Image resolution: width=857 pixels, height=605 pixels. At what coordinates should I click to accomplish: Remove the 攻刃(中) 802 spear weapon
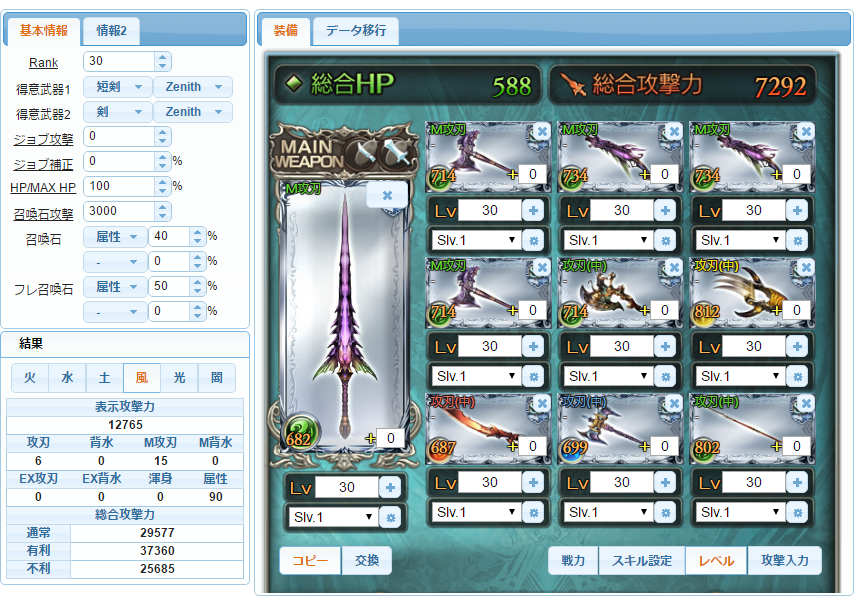(806, 403)
